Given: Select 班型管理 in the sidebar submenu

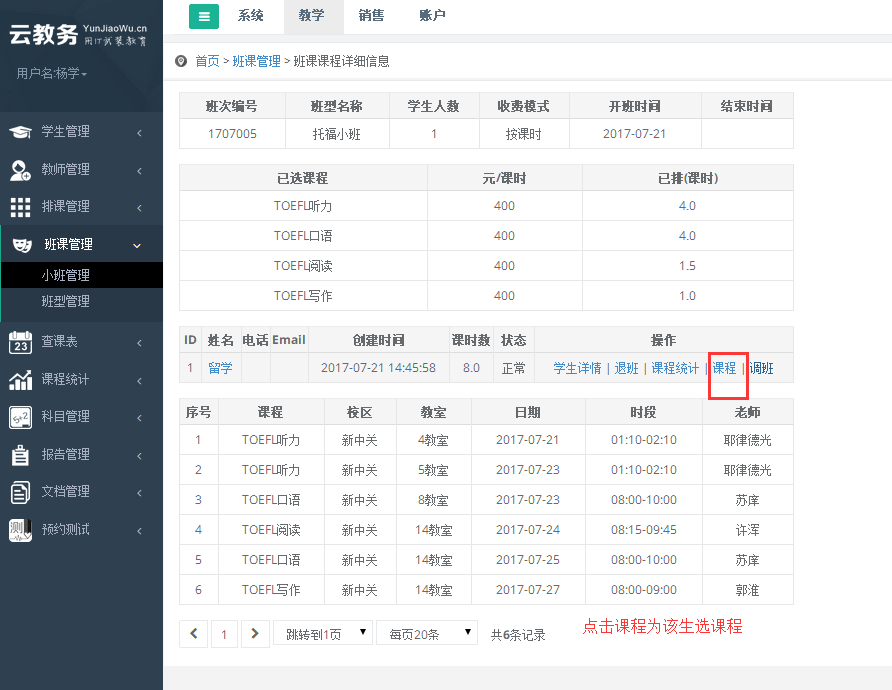Looking at the screenshot, I should pyautogui.click(x=66, y=301).
